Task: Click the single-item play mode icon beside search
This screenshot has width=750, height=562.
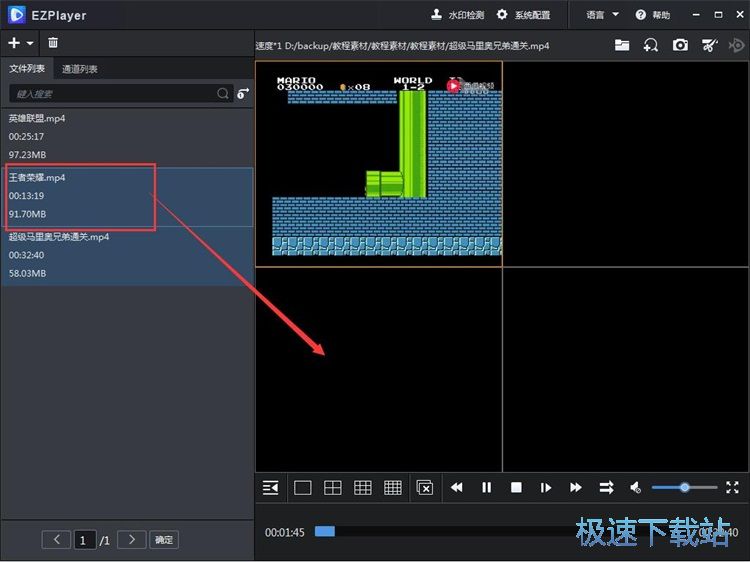Action: click(243, 93)
